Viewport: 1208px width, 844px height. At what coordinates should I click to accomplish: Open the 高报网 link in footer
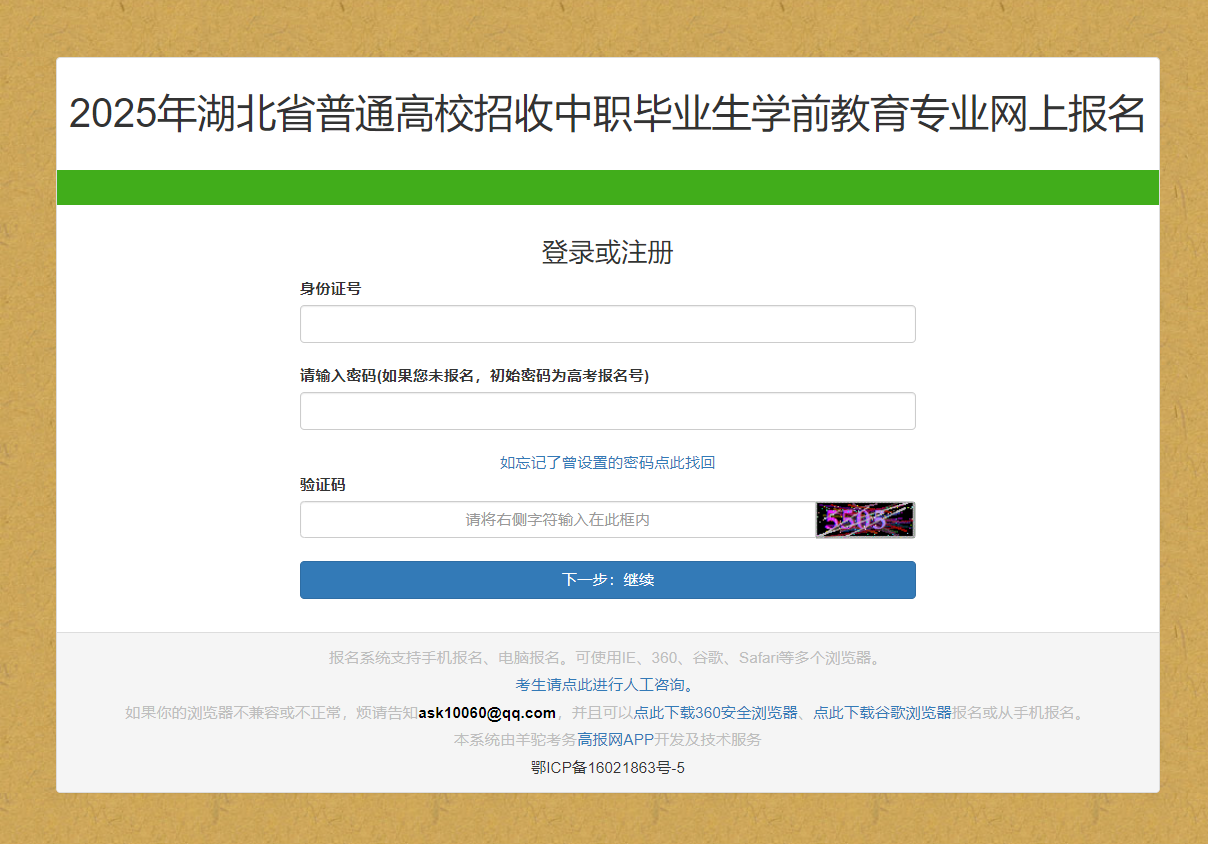pyautogui.click(x=600, y=740)
